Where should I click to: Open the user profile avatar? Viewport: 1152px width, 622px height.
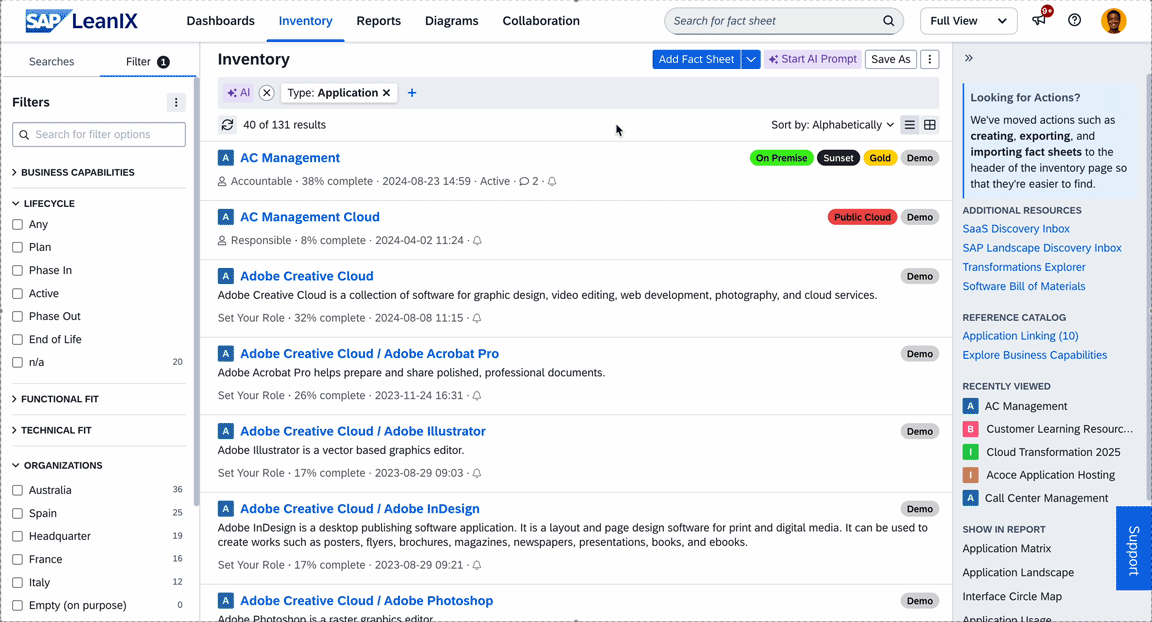click(1113, 21)
